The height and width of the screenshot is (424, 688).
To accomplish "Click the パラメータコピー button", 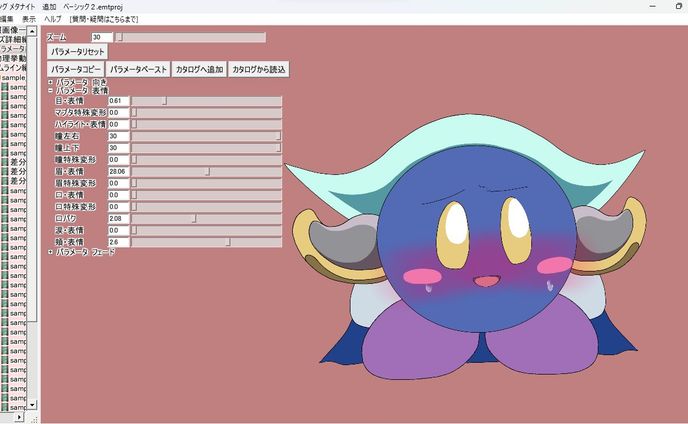I will (75, 69).
